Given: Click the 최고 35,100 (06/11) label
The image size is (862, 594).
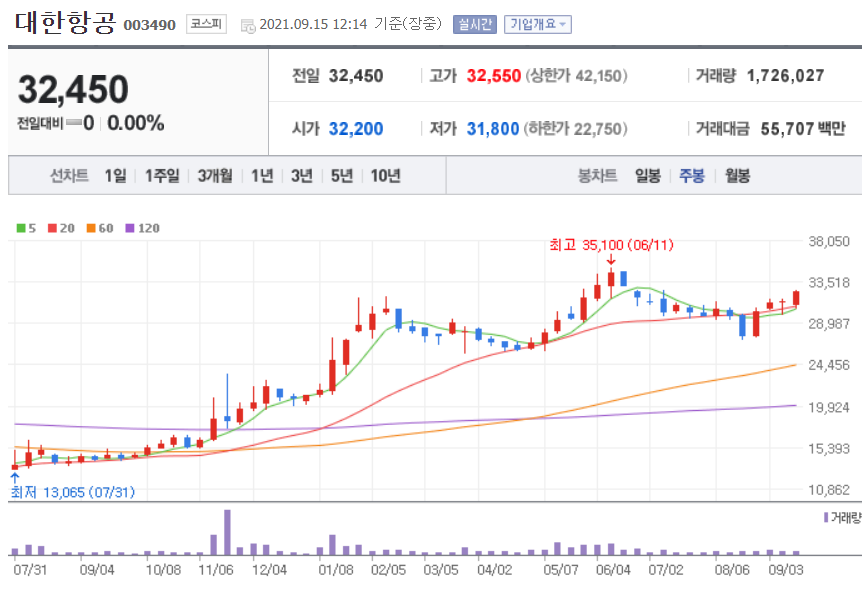Looking at the screenshot, I should 611,245.
